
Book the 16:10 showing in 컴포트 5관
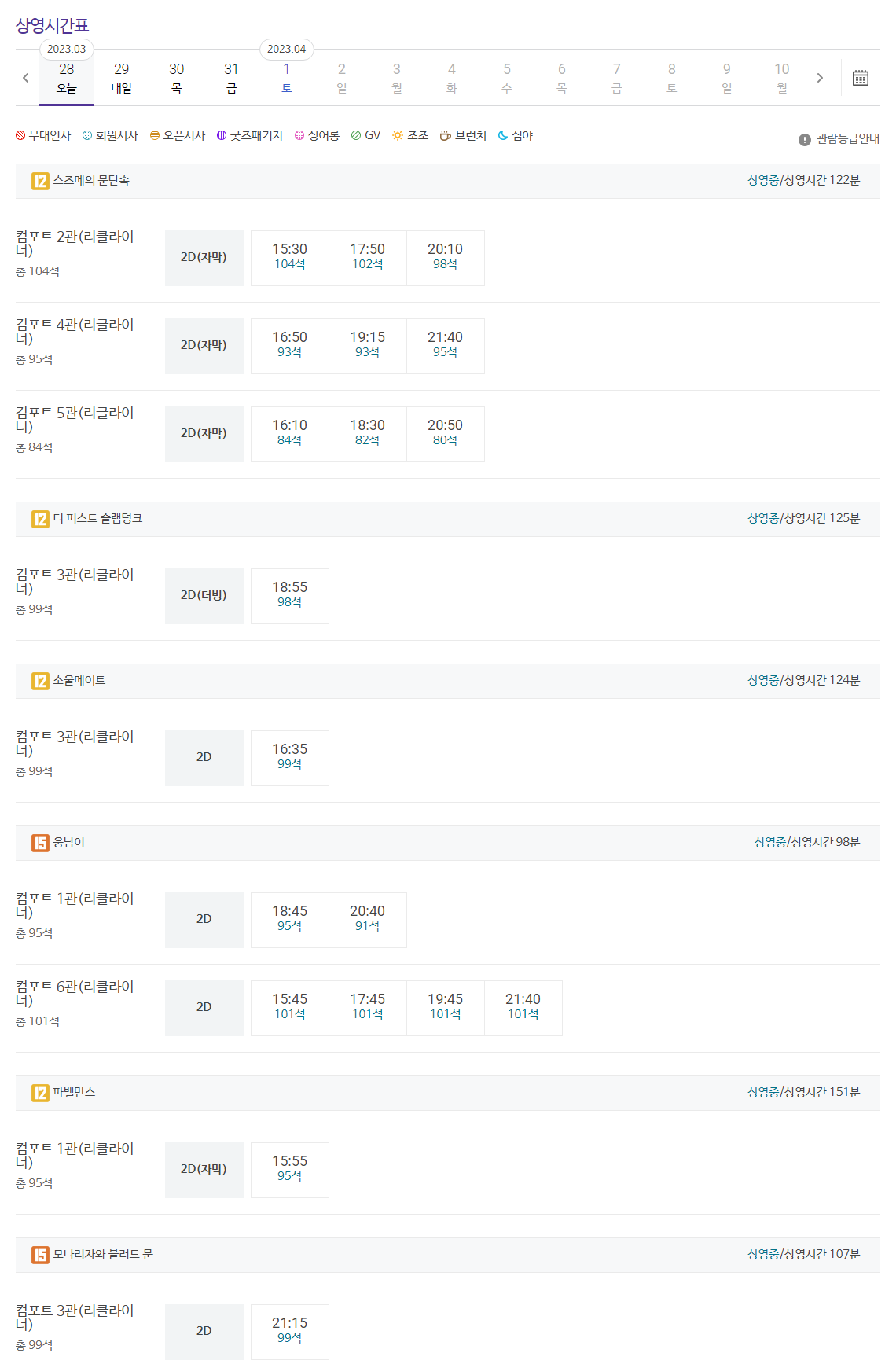289,434
